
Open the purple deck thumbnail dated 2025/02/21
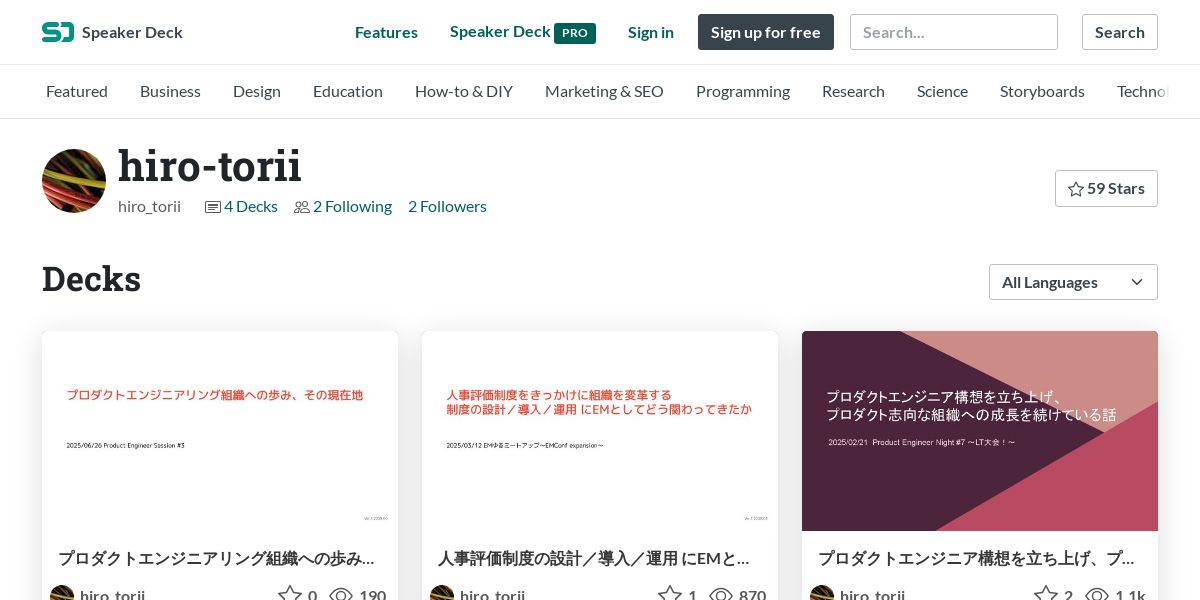pyautogui.click(x=980, y=431)
